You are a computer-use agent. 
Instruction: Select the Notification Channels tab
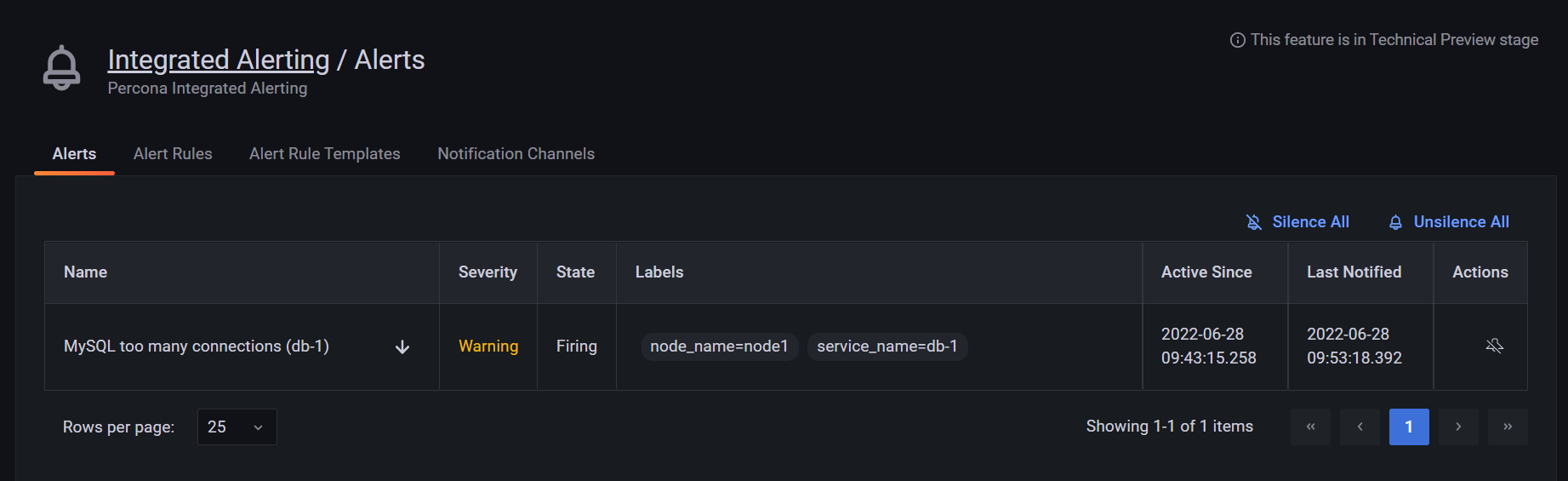516,154
